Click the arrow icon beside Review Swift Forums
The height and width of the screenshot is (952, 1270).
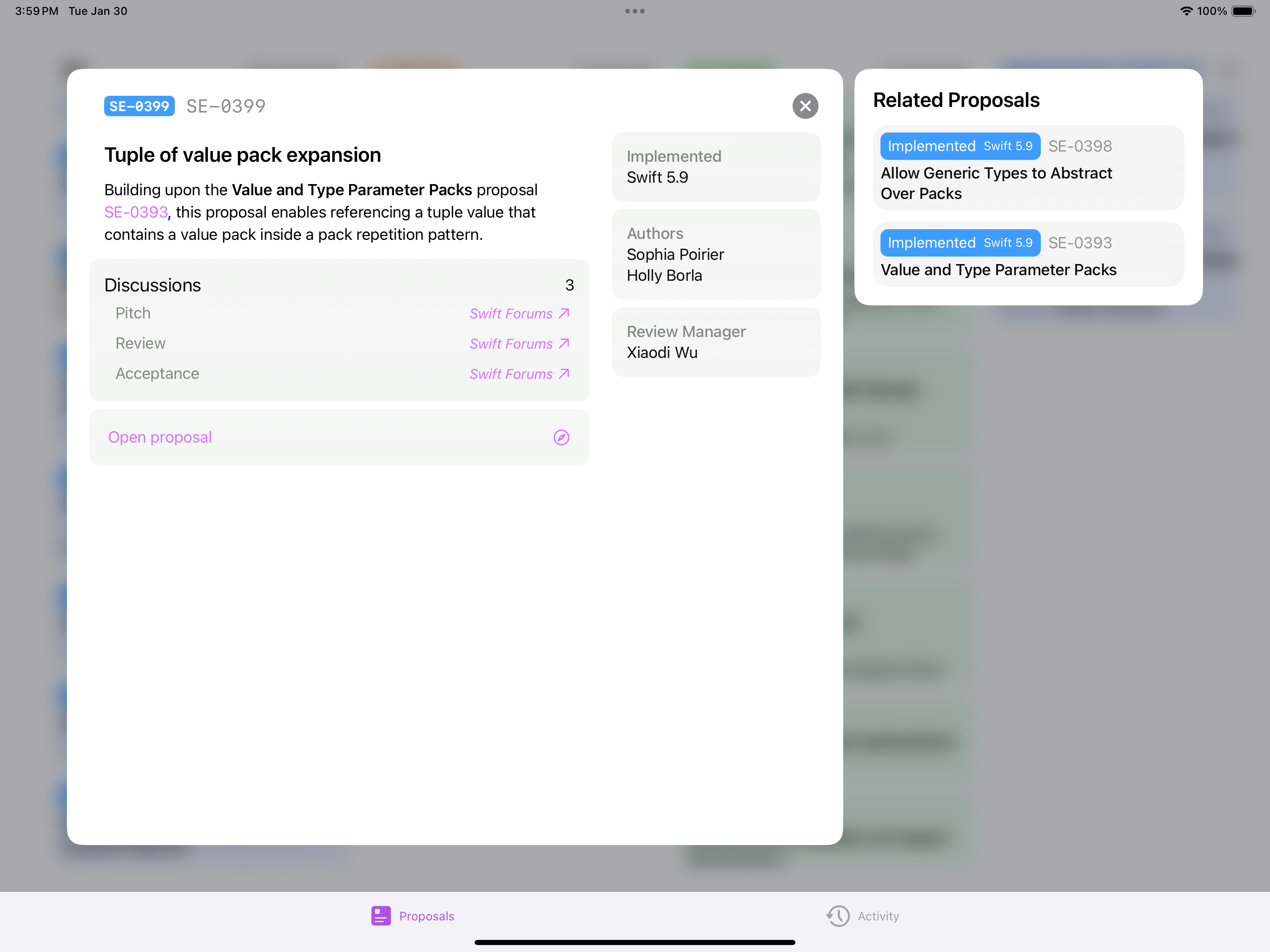click(x=564, y=344)
